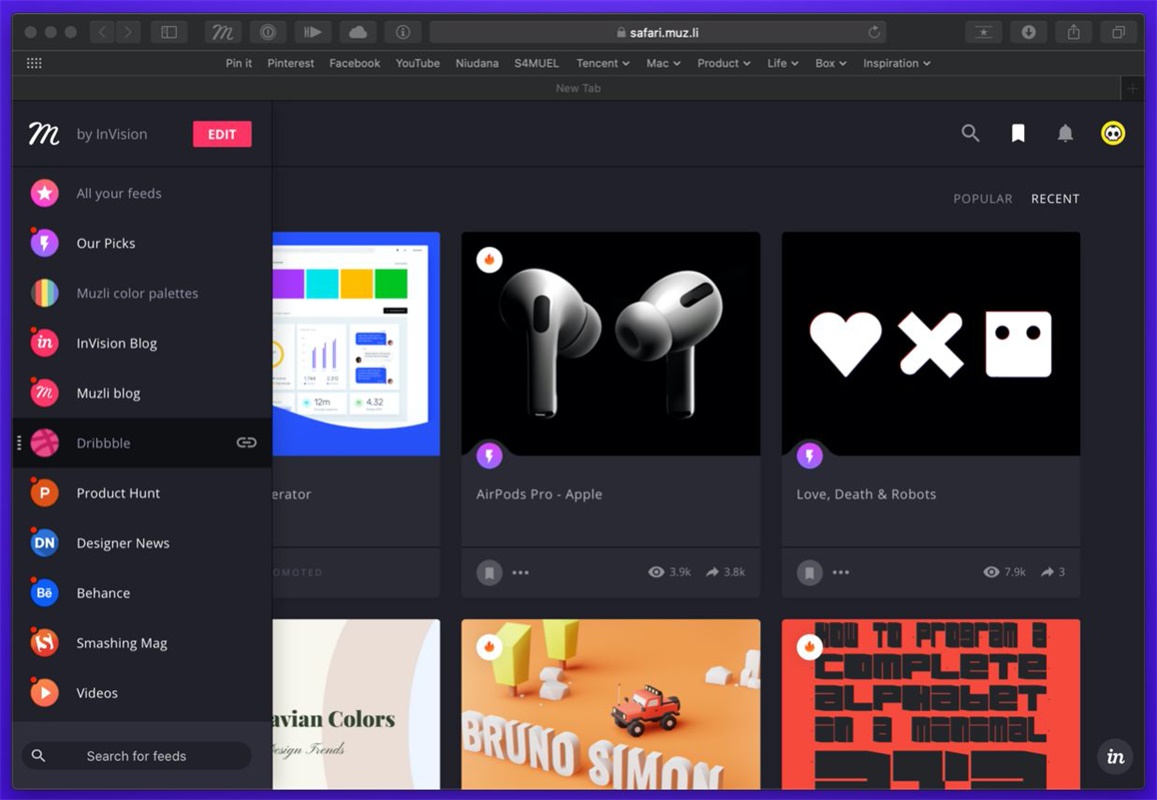Expand the Tencent bookmarks folder
This screenshot has width=1157, height=800.
coord(603,63)
